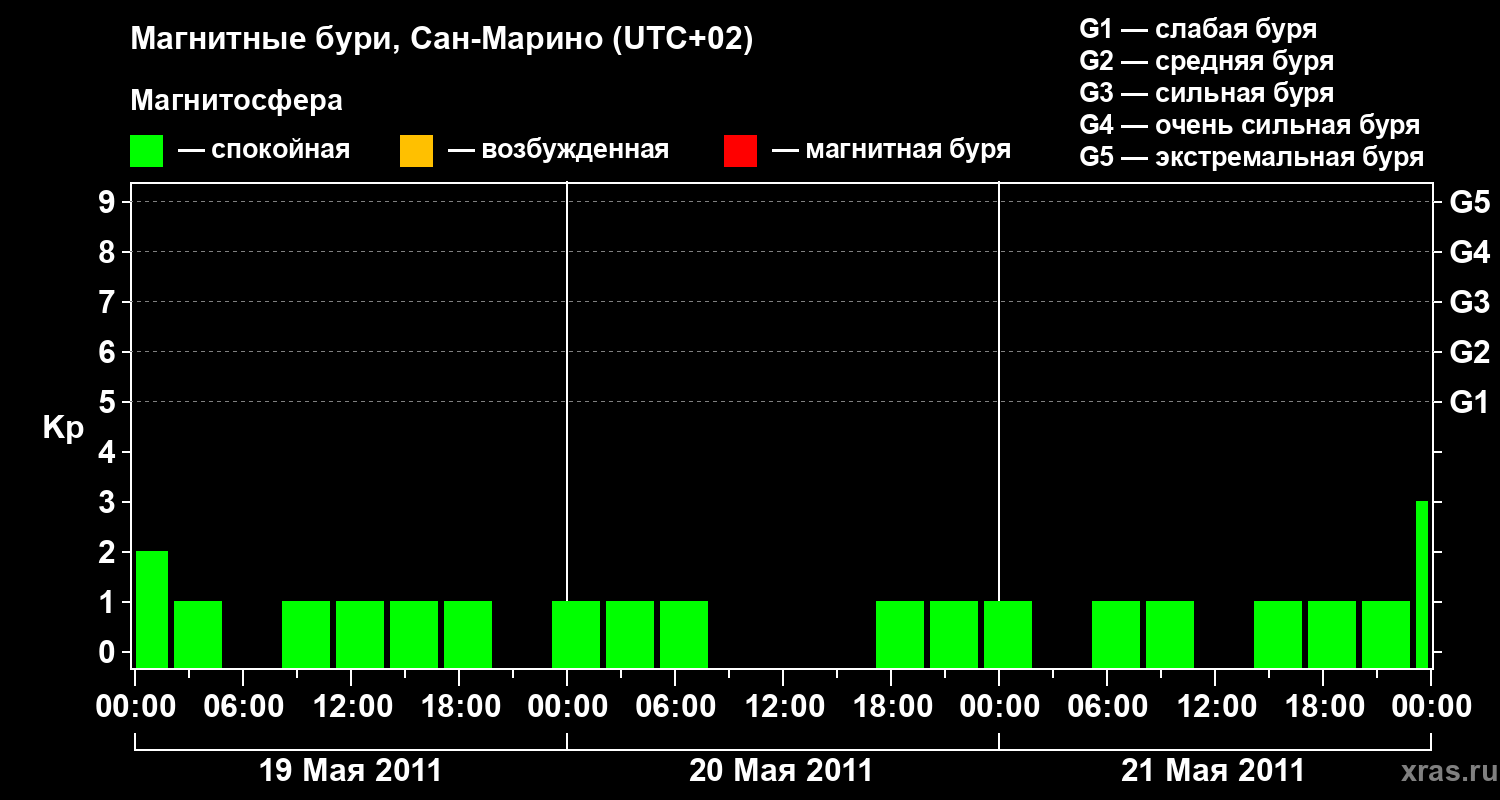This screenshot has width=1500, height=800.
Task: Select the bar over 12:00 on 19 May
Action: coord(360,634)
